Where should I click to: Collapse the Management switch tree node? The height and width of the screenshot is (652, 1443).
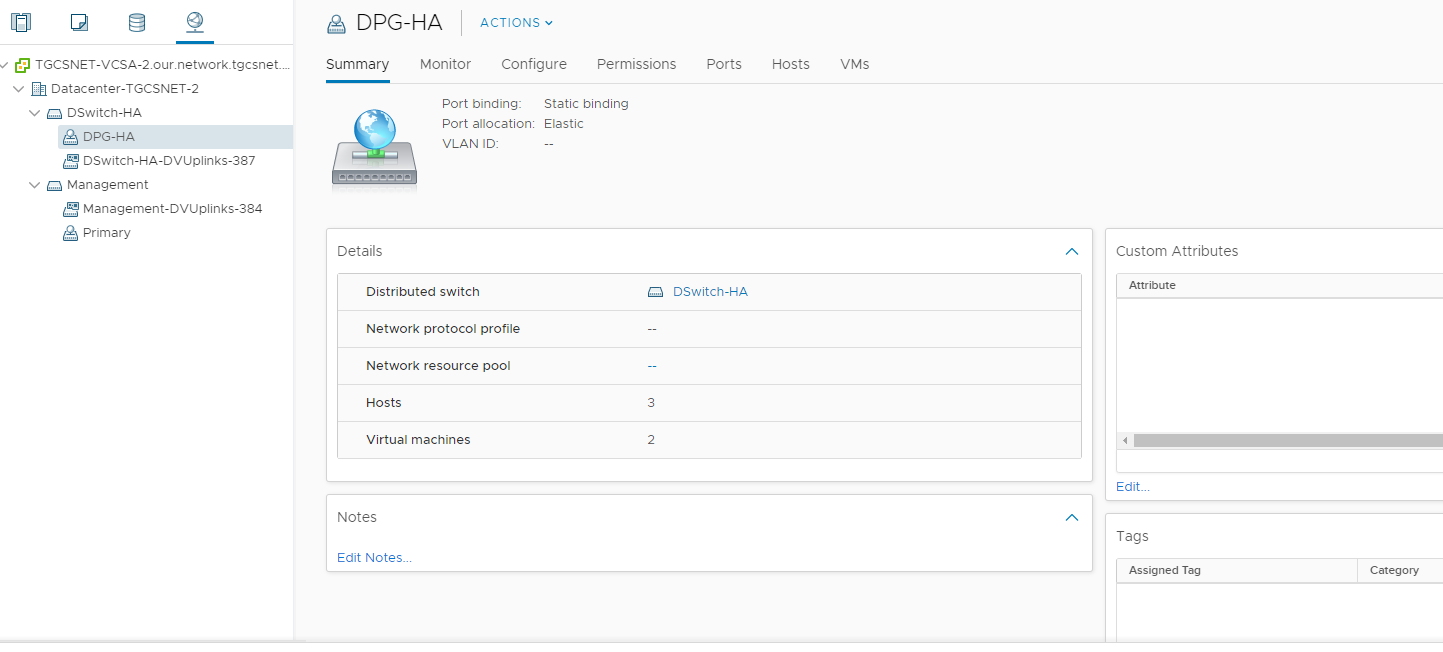(x=35, y=185)
